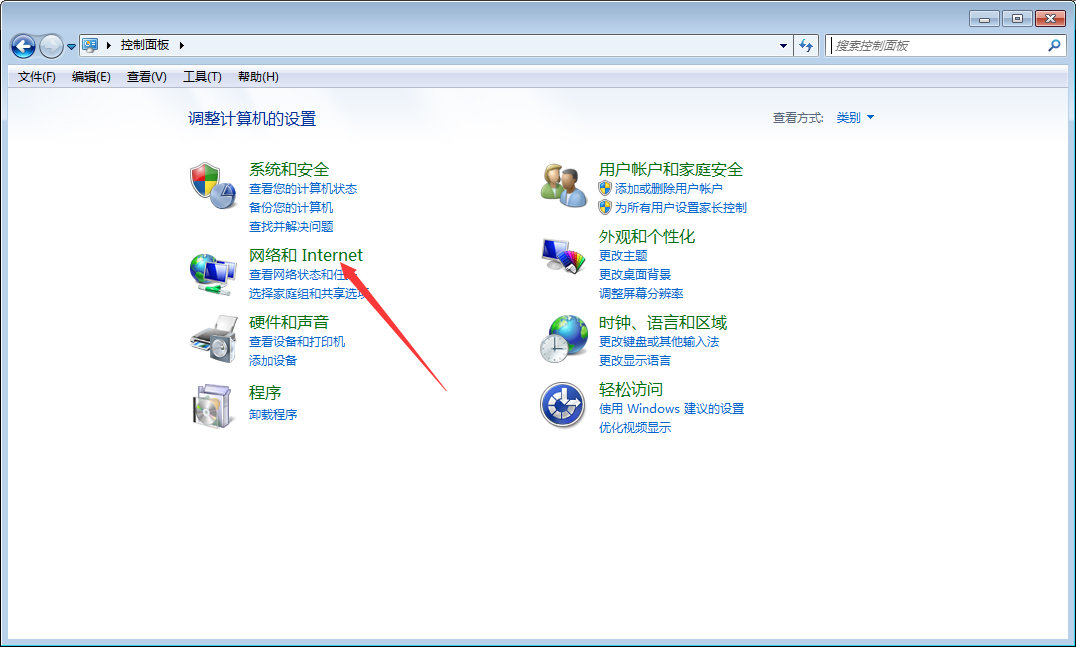Open the 工具(T) menu

pyautogui.click(x=201, y=76)
